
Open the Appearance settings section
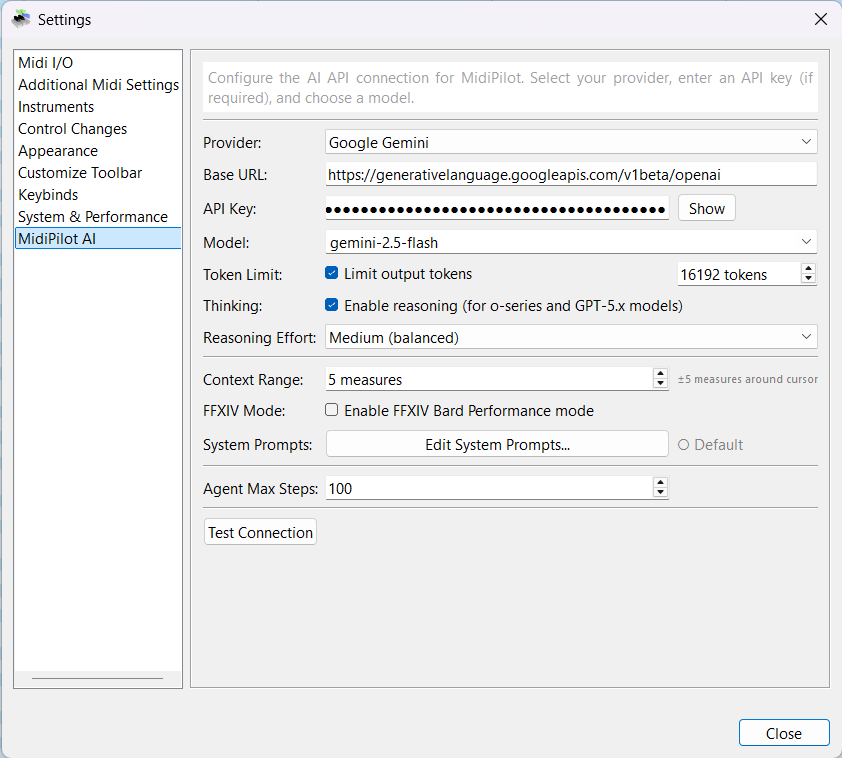click(x=58, y=150)
